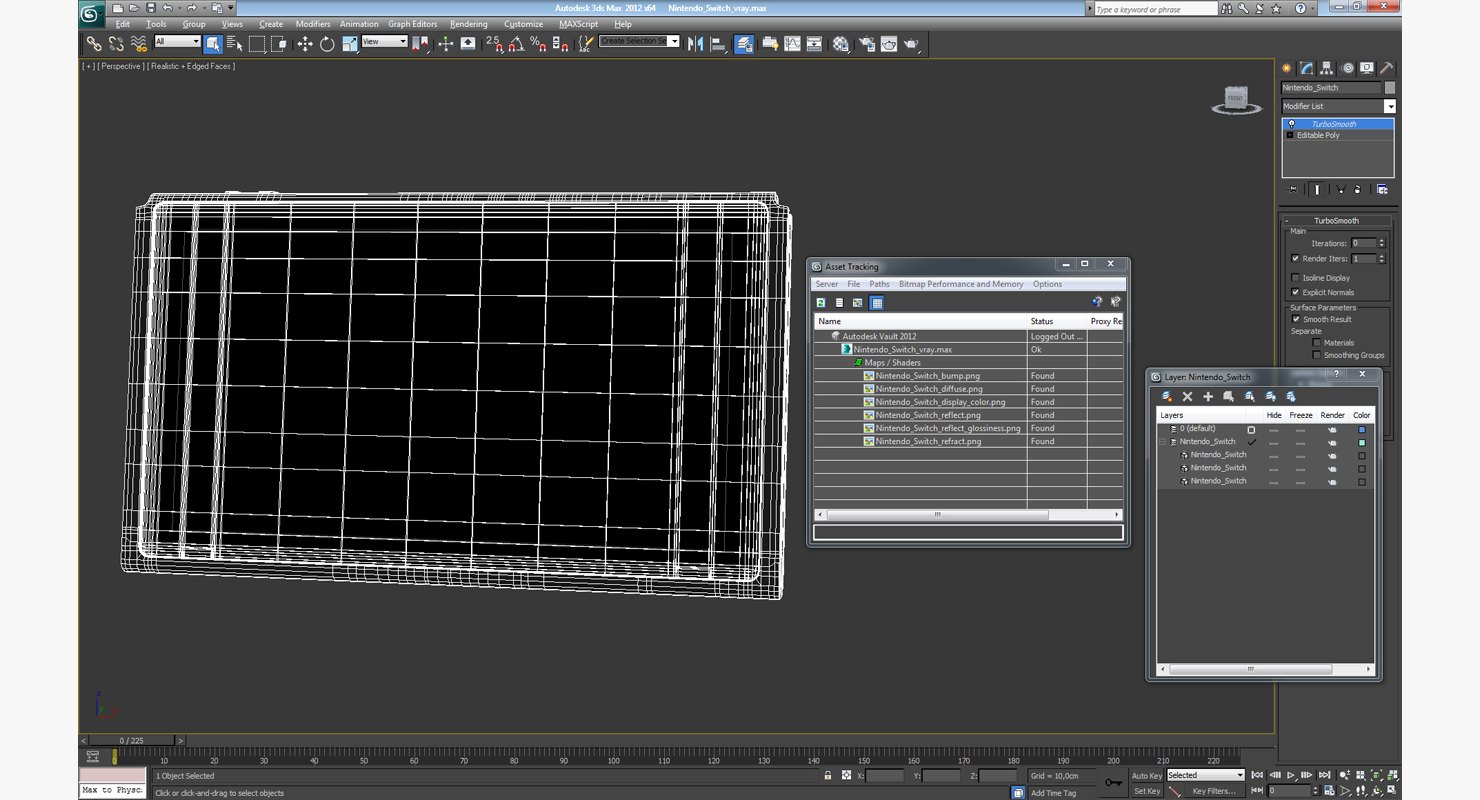Open the application menu logo button
The image size is (1480, 800).
click(91, 14)
